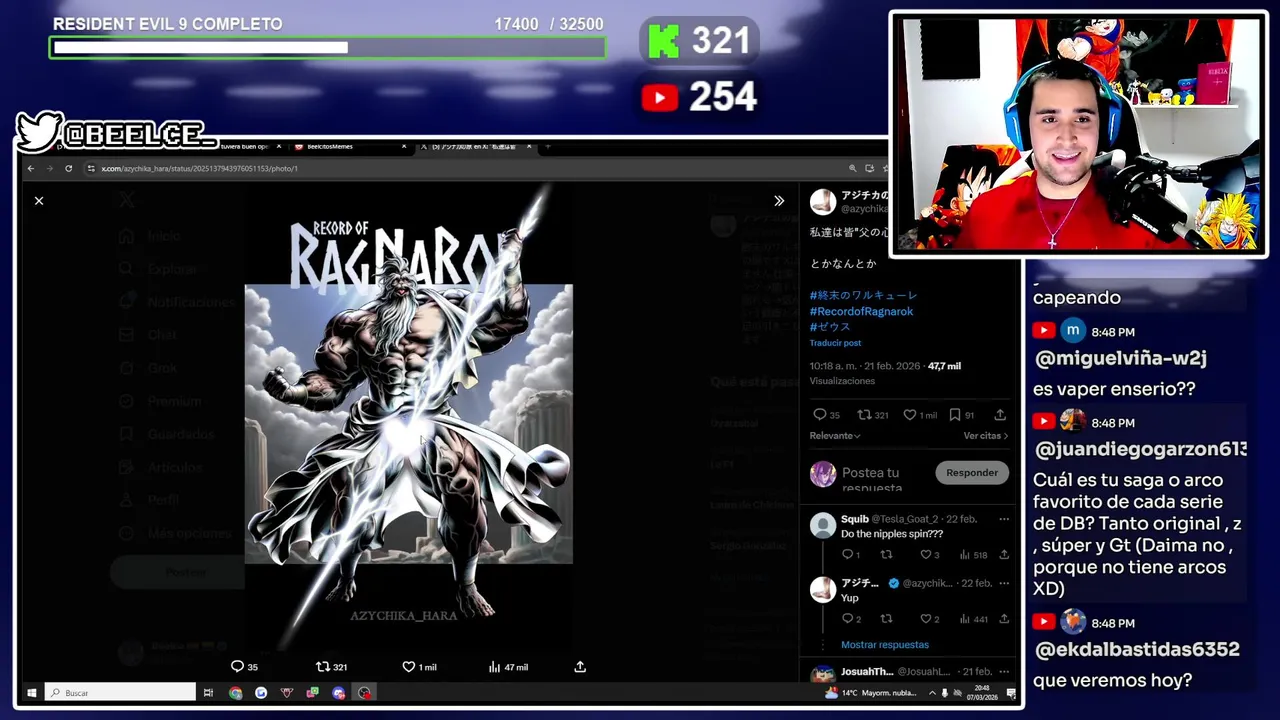Open the author's avatar in the post panel

pos(823,203)
